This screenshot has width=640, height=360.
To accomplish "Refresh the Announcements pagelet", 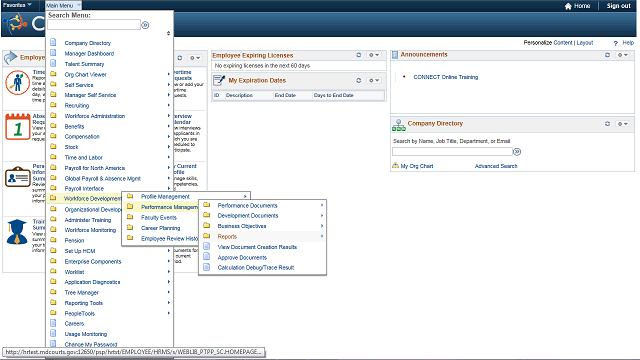I will coord(607,55).
